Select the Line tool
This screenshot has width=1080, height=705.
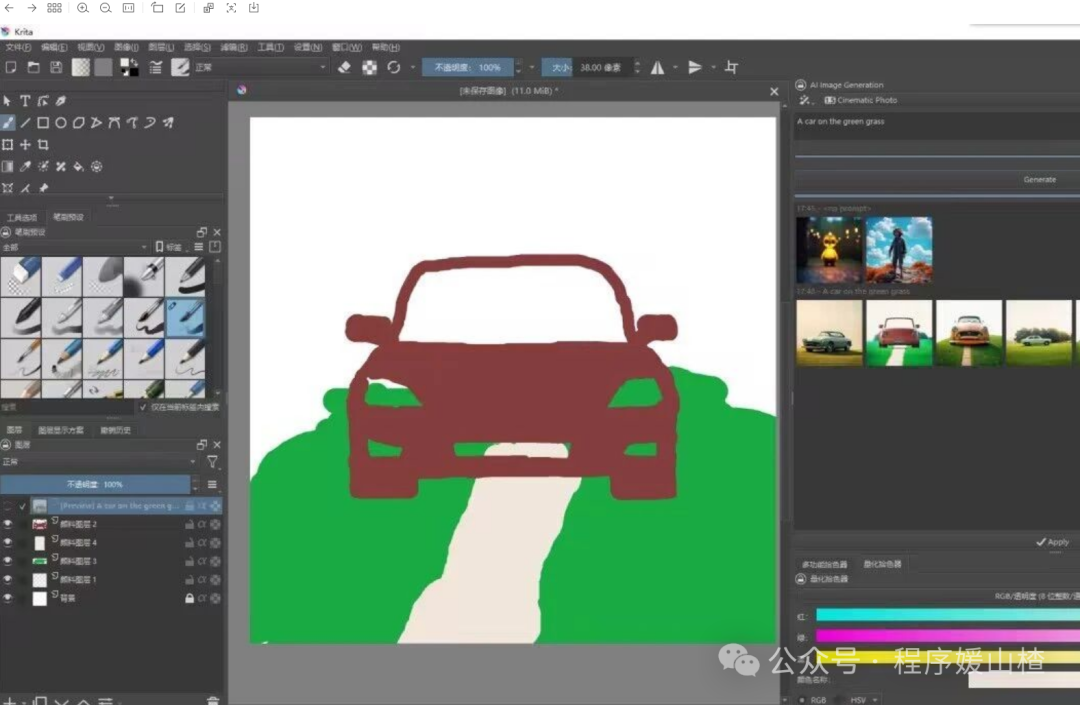(x=25, y=123)
